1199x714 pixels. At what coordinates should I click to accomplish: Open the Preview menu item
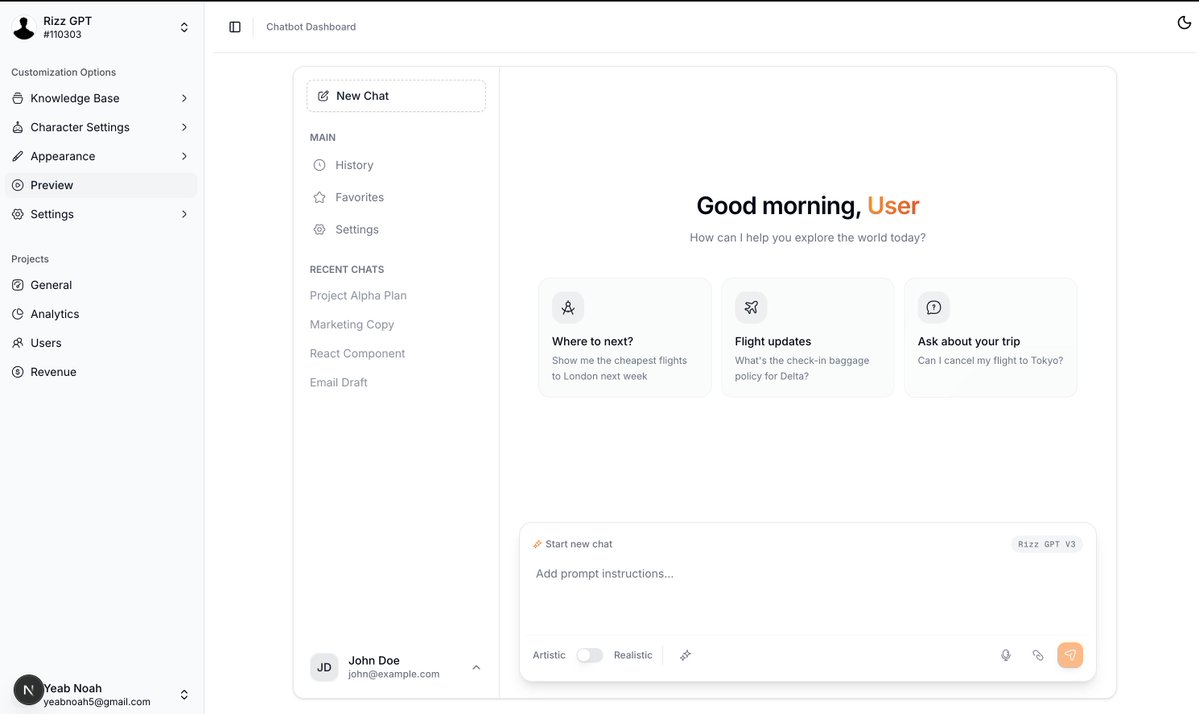coord(101,185)
